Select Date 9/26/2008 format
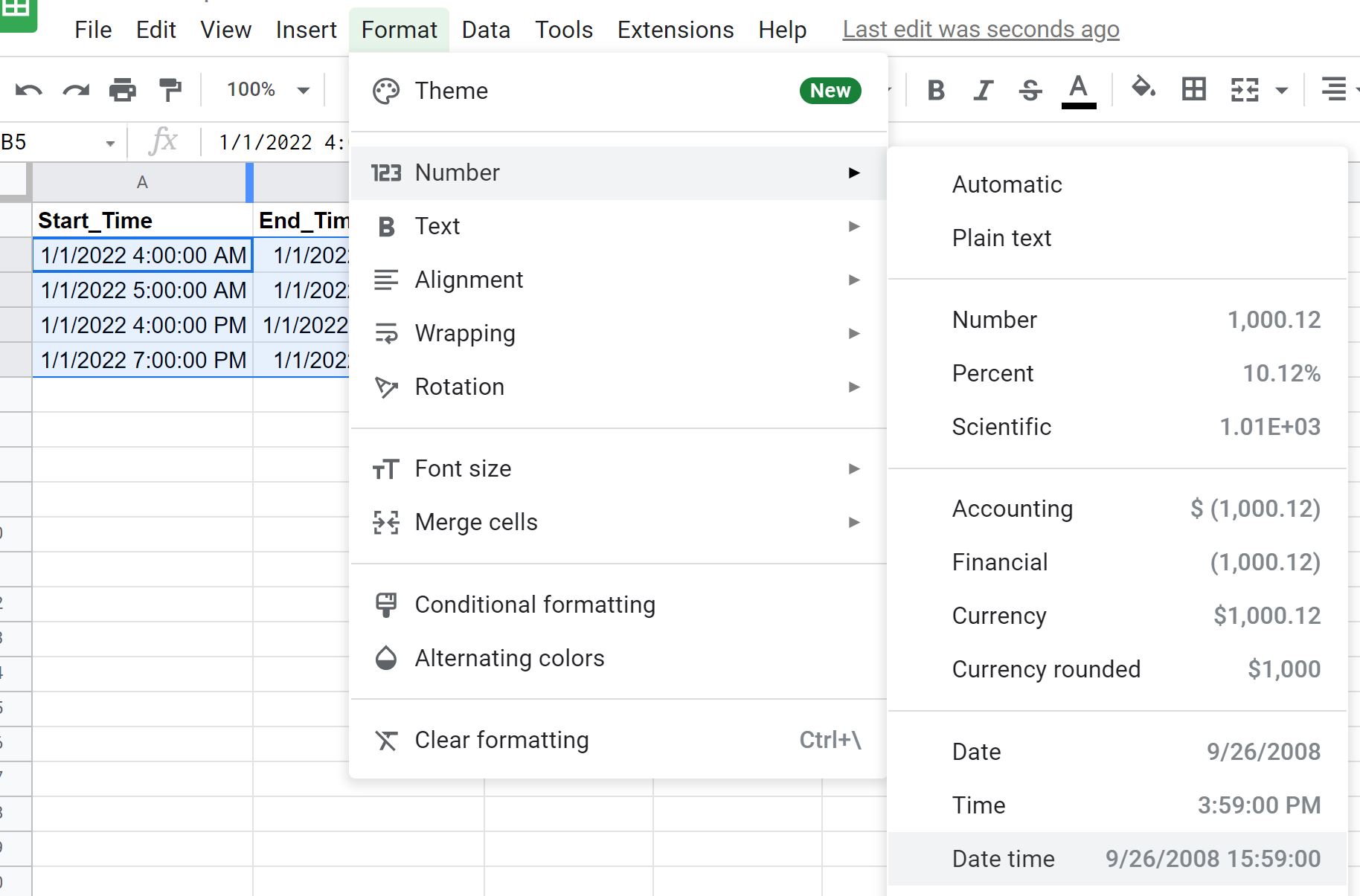 [1117, 752]
